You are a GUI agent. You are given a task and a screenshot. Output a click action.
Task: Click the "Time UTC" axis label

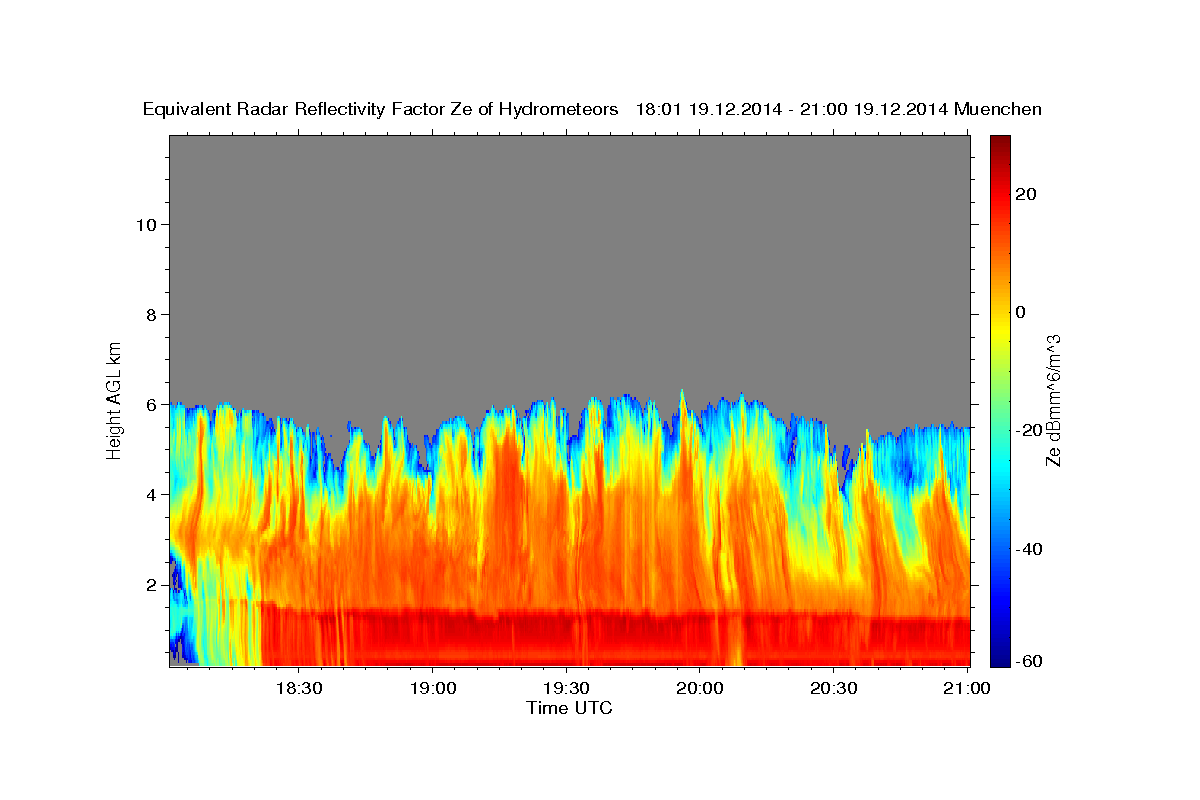click(x=569, y=708)
